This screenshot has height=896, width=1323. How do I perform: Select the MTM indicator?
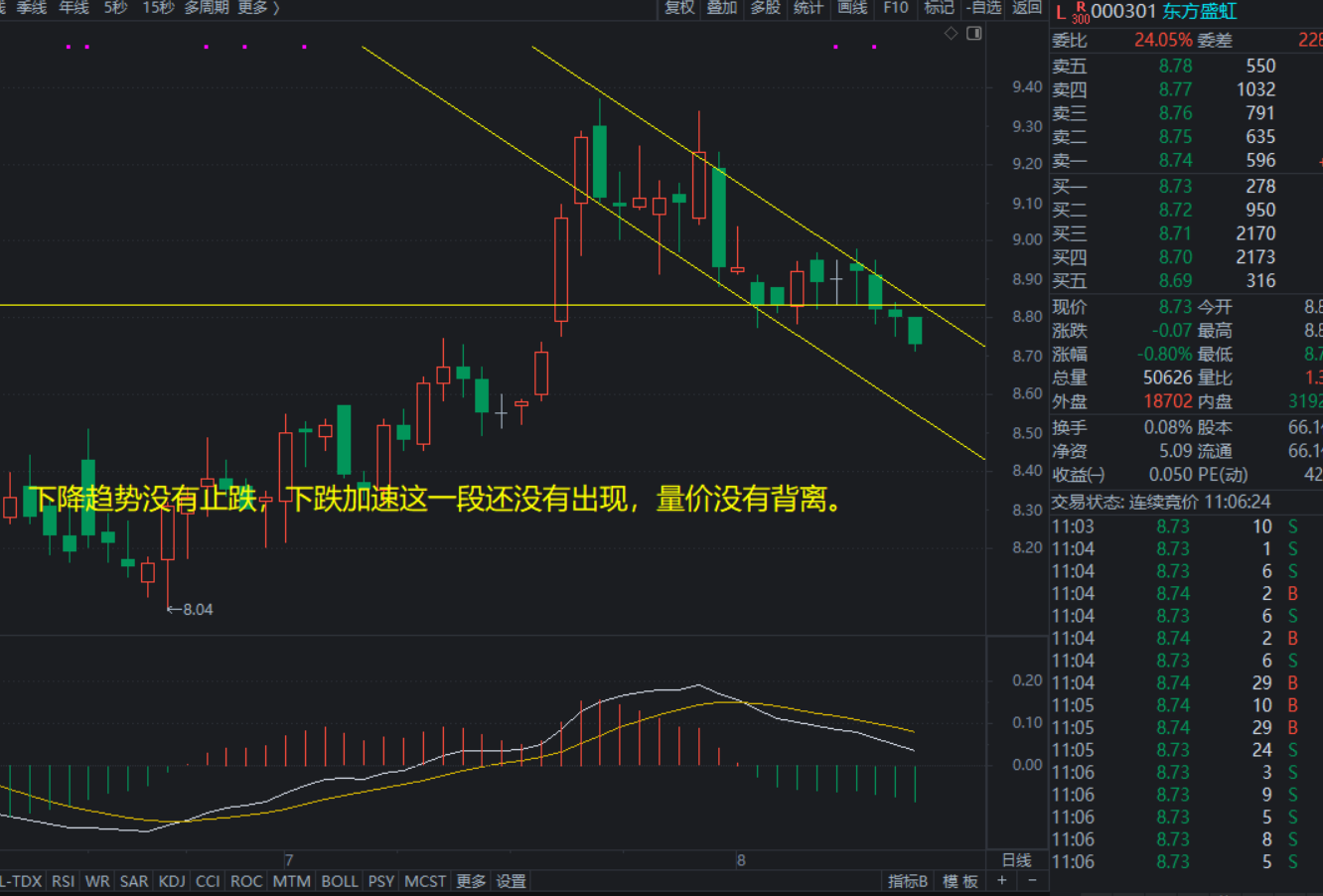coord(291,881)
